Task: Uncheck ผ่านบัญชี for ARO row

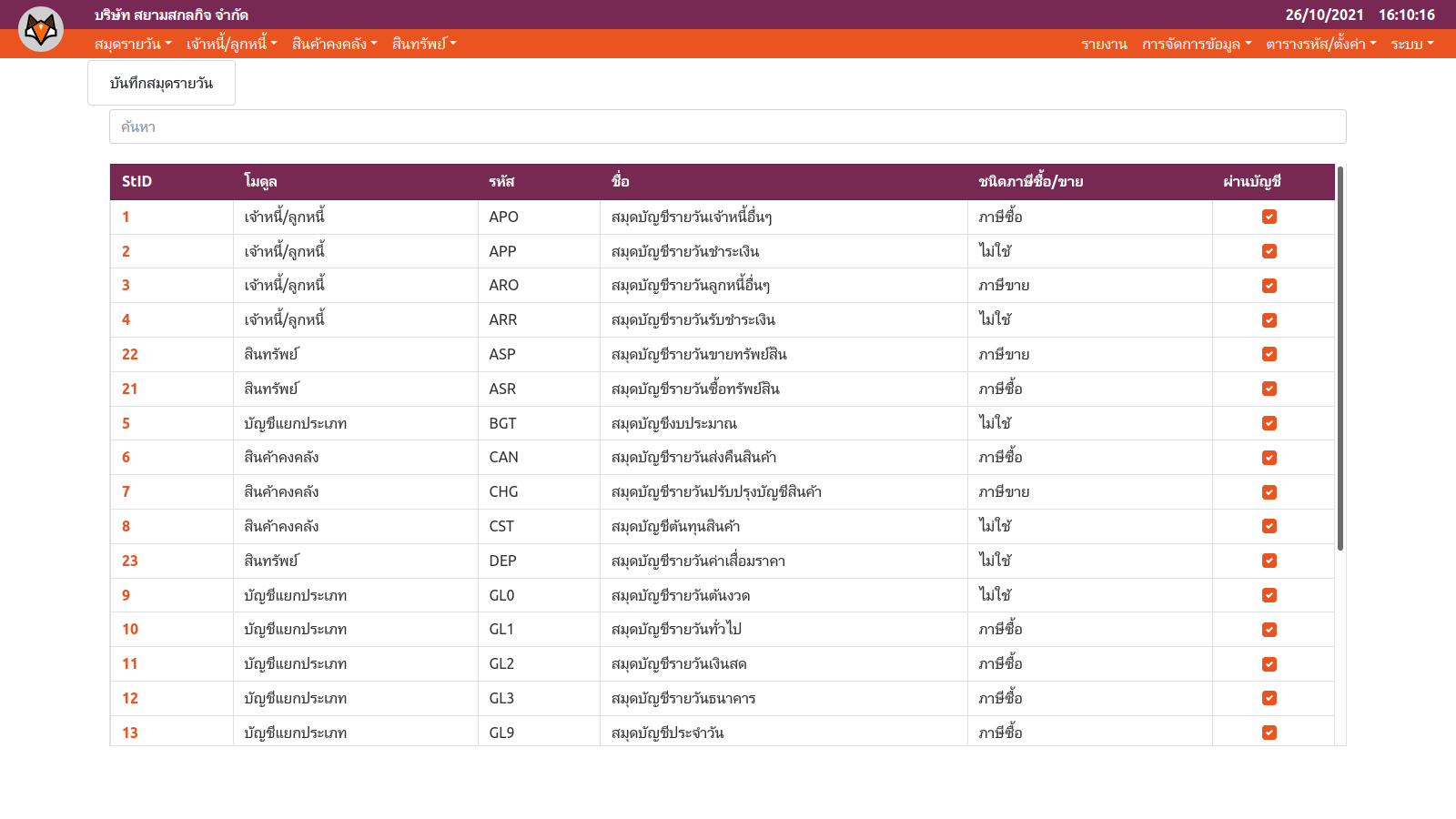Action: point(1269,286)
